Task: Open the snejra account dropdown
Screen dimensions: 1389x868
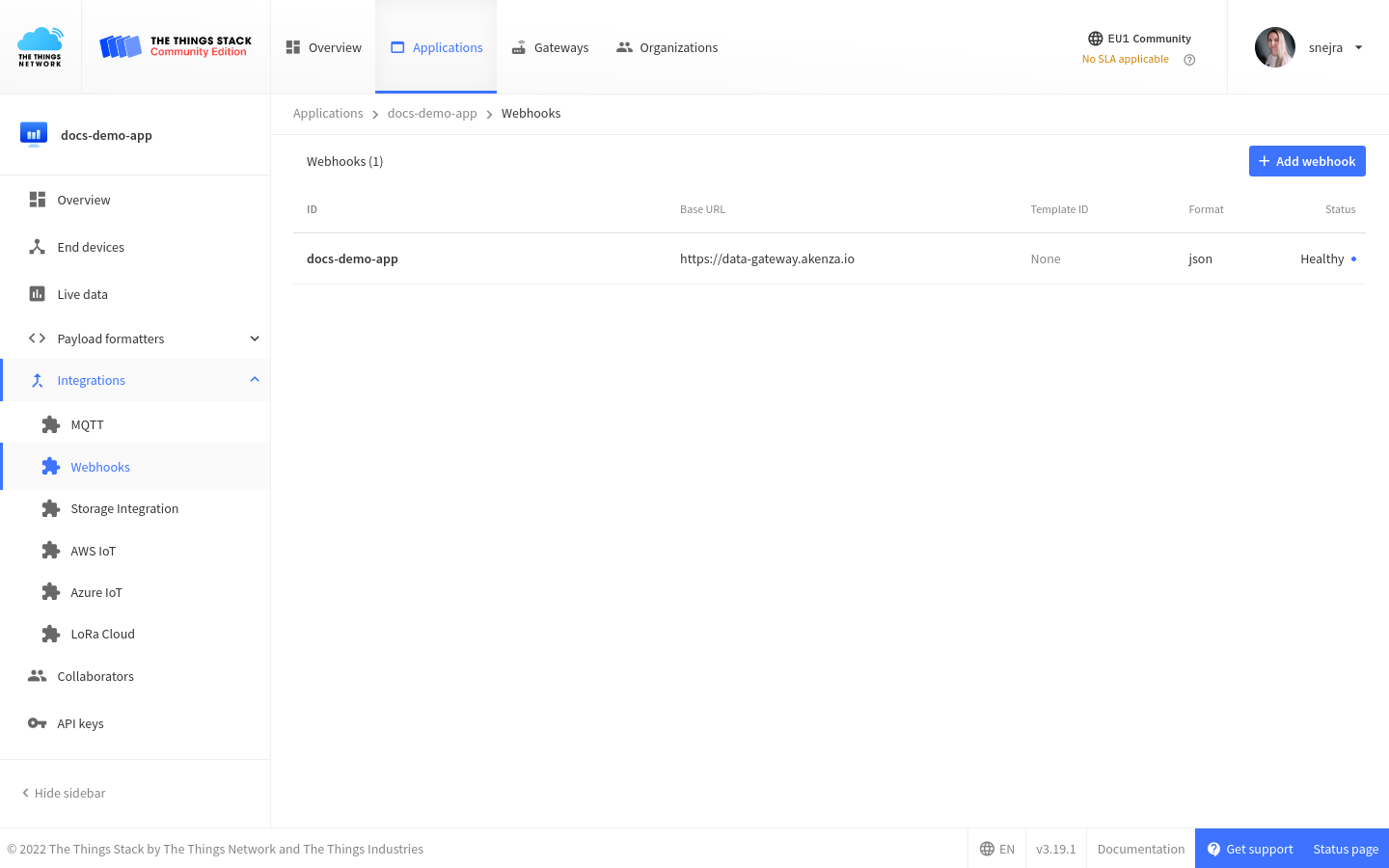Action: 1326,47
